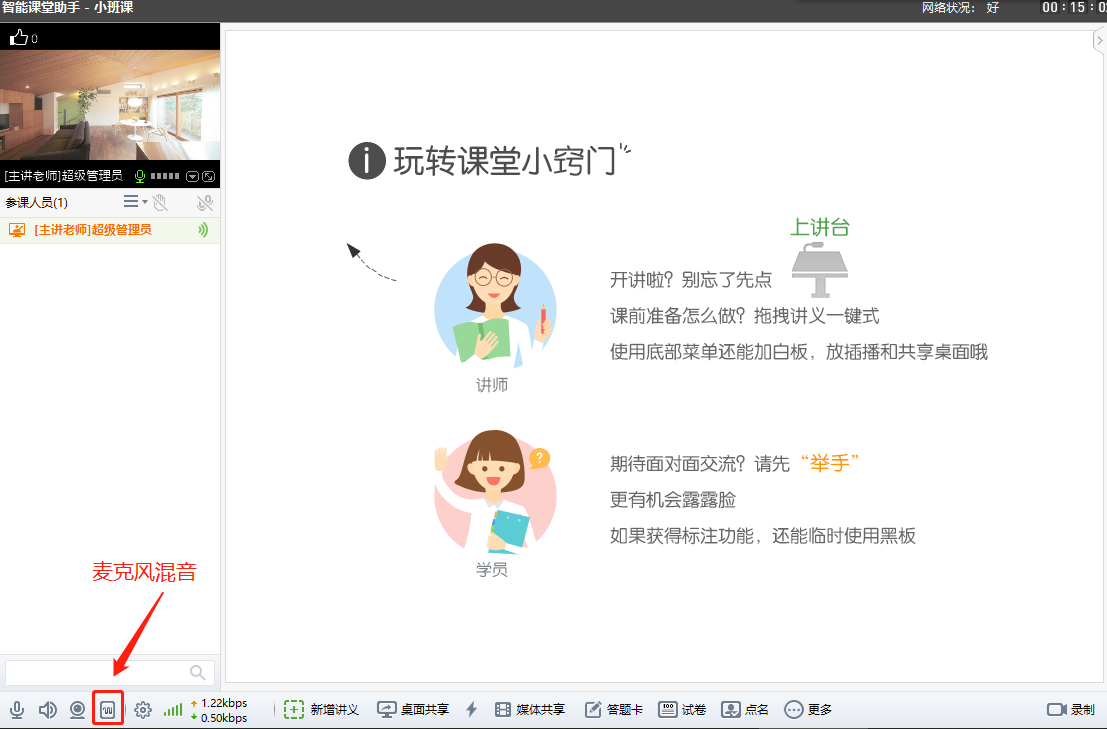The height and width of the screenshot is (729, 1107).
Task: Toggle the webcam camera icon
Action: tap(77, 710)
